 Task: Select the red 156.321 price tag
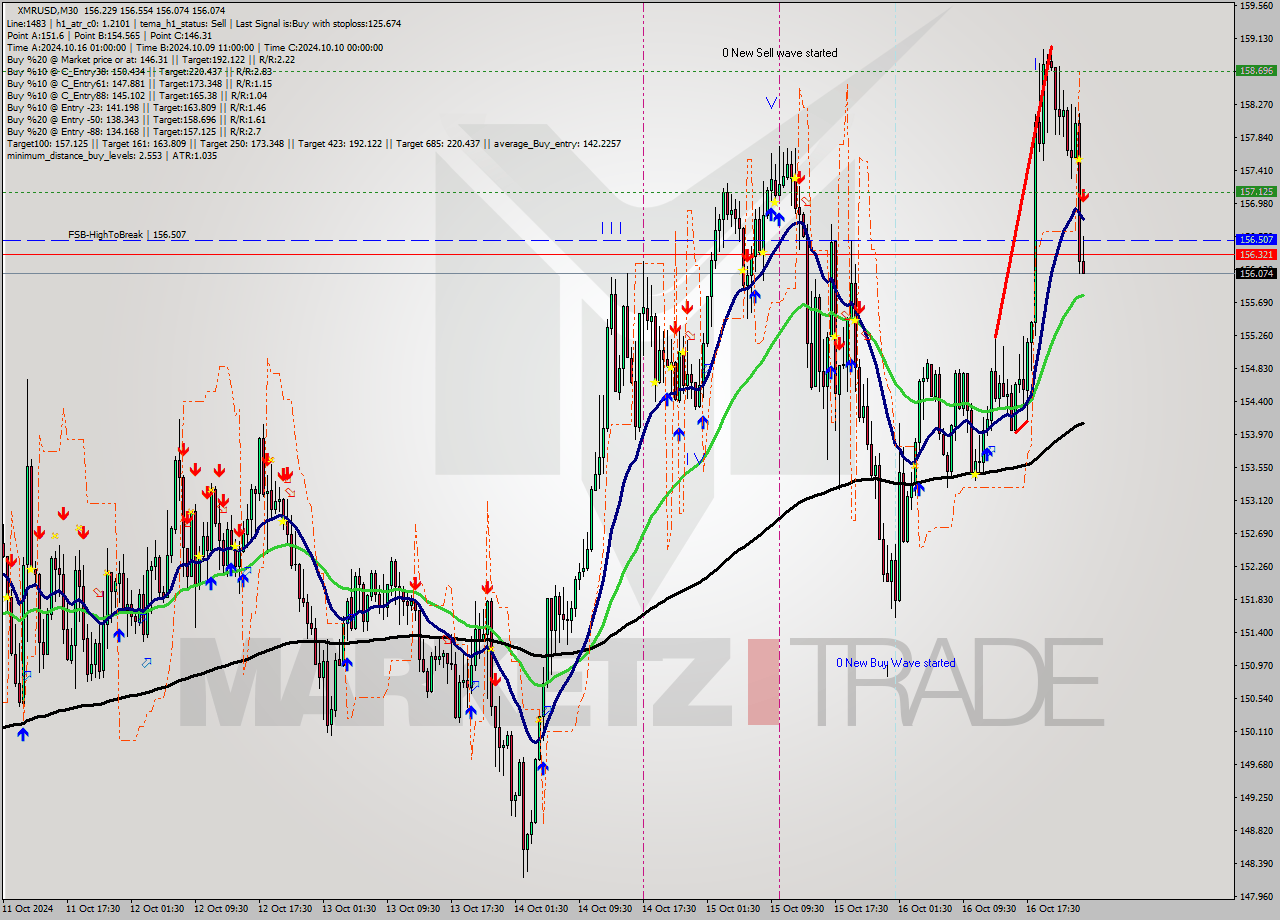click(x=1256, y=254)
